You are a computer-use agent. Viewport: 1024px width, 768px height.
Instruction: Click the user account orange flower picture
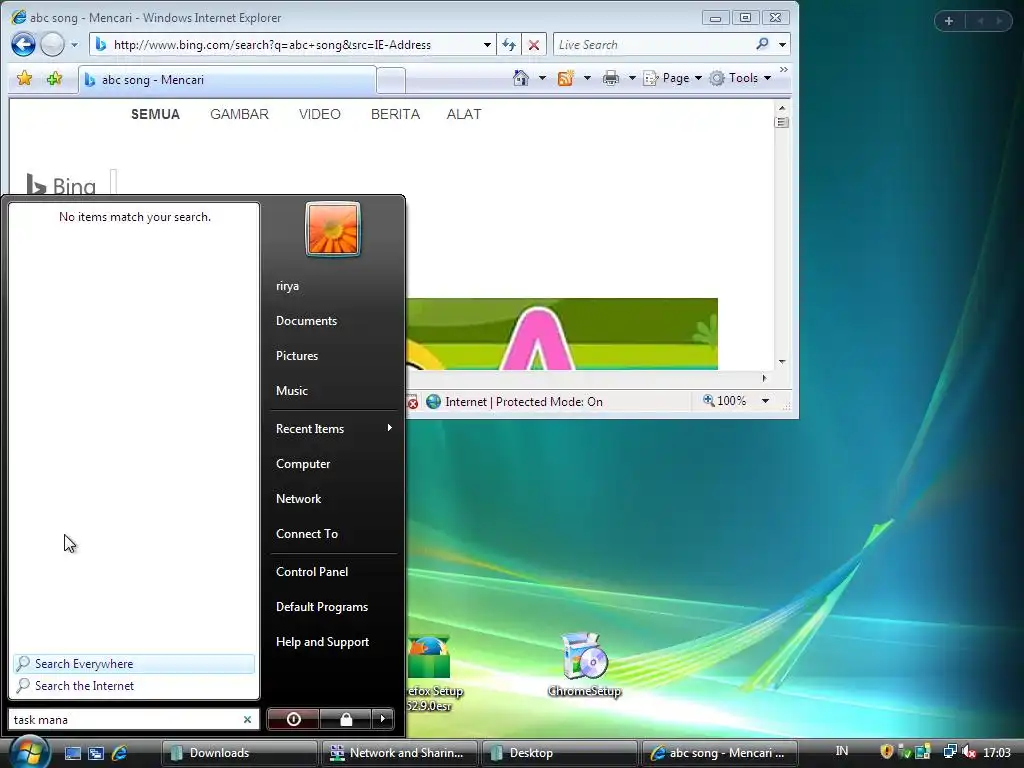[333, 229]
